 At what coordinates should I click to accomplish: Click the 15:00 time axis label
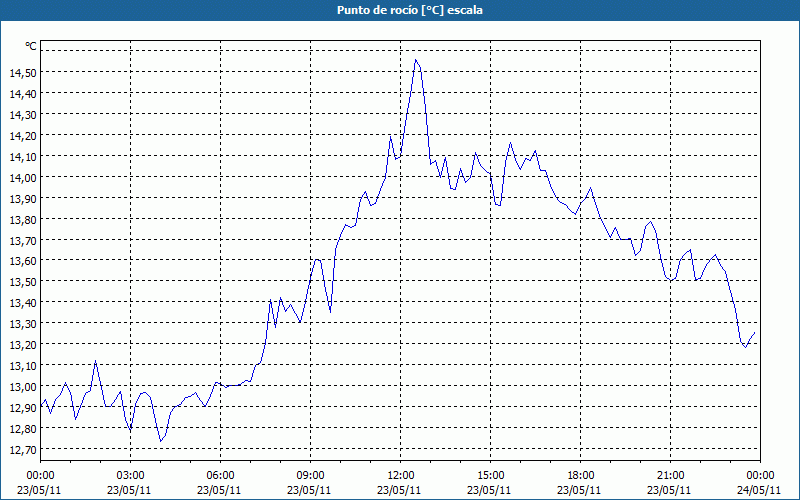490,476
